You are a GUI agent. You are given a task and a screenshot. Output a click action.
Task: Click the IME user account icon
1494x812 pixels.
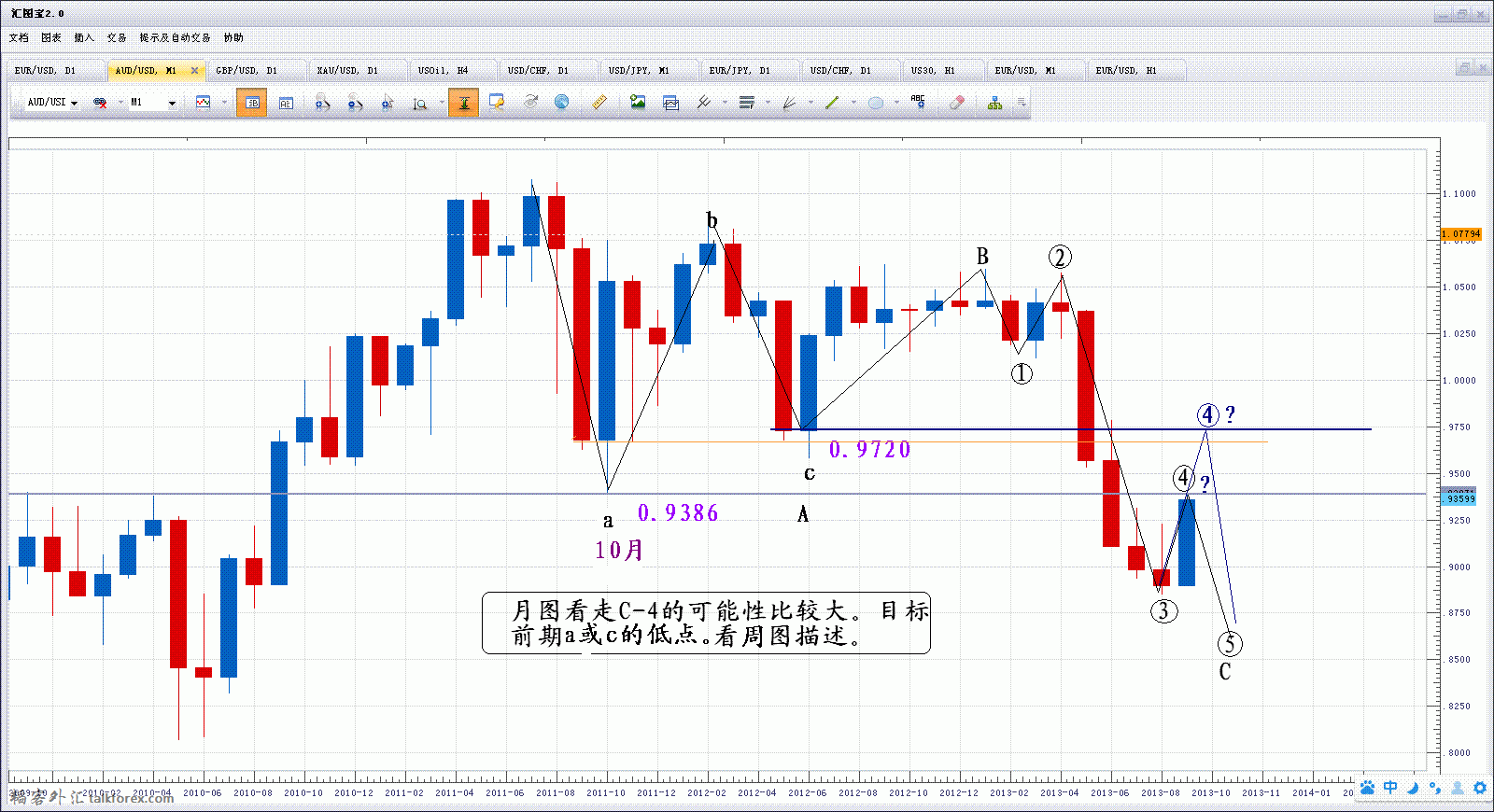coord(1458,788)
